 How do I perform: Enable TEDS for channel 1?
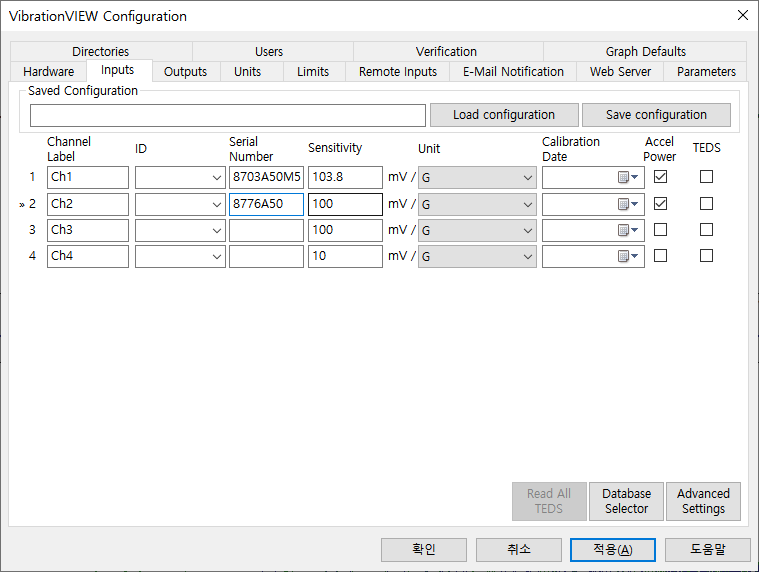[x=706, y=177]
